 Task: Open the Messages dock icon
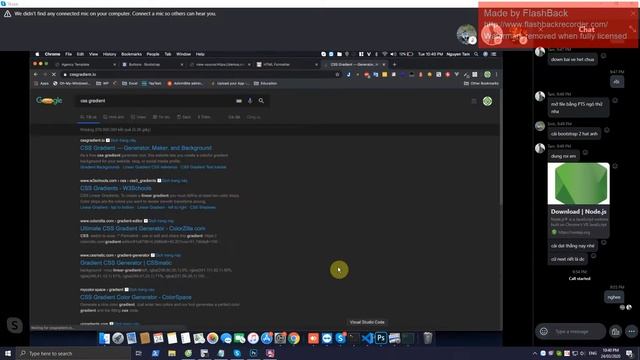(x=226, y=338)
